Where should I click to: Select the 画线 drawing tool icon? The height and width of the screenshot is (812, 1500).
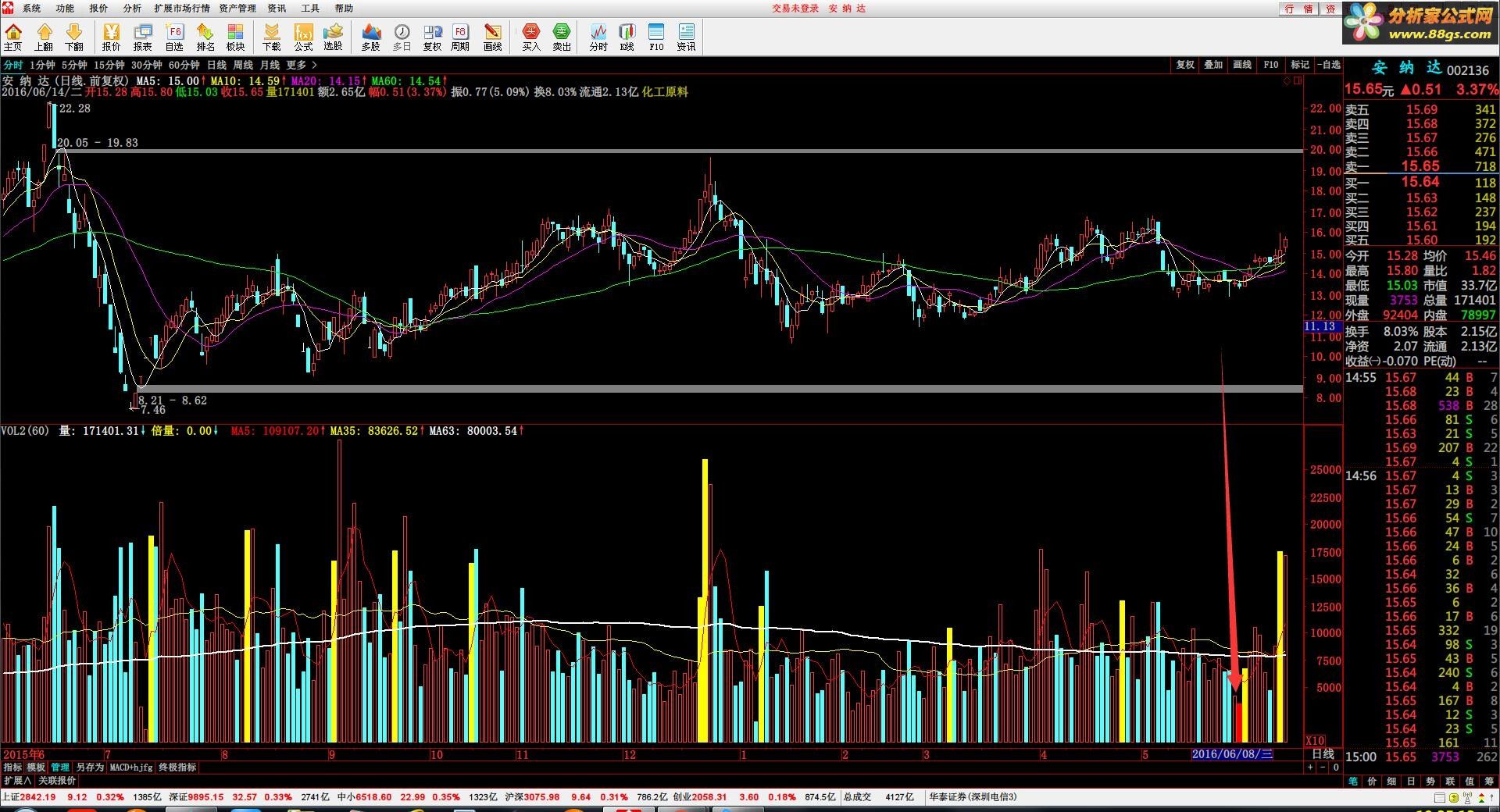[492, 37]
